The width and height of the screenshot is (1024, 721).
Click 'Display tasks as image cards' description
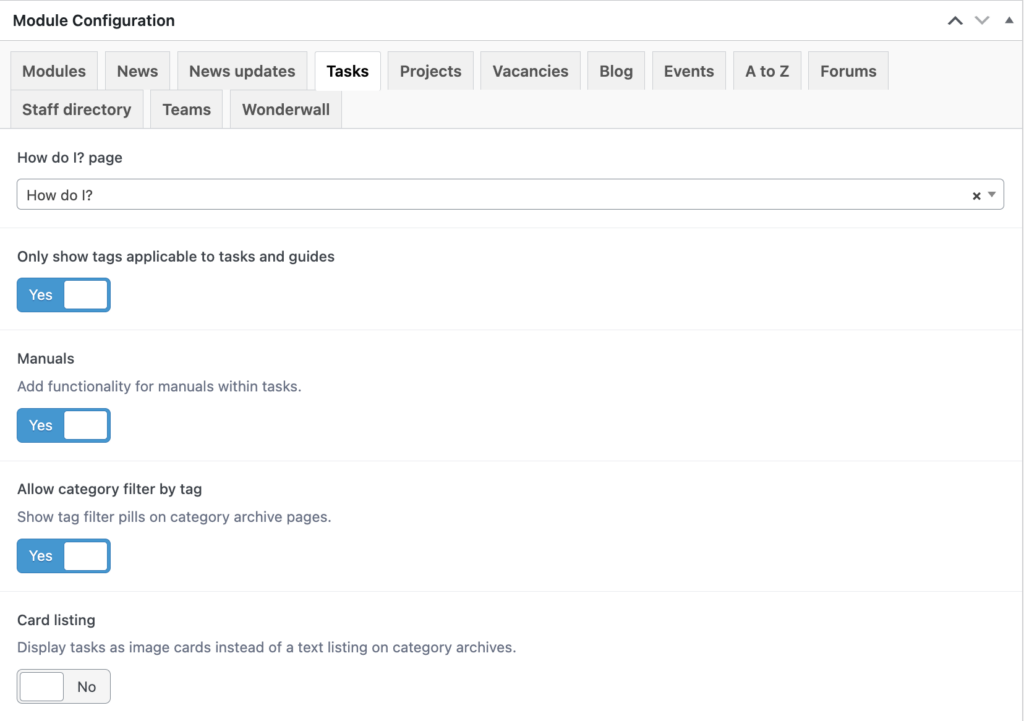coord(266,647)
